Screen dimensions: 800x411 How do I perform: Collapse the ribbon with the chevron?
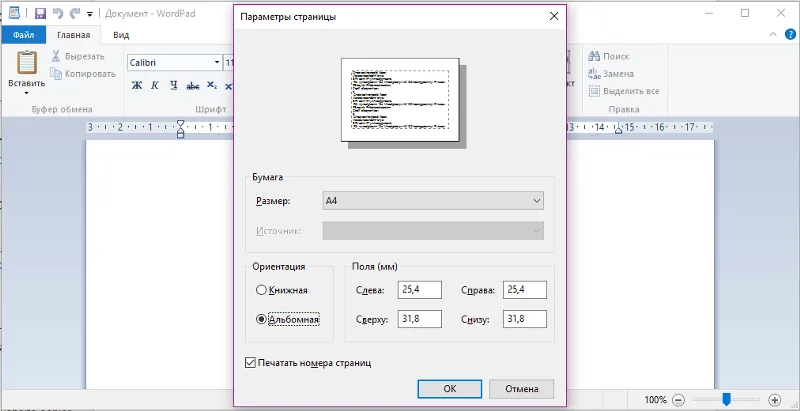click(x=773, y=35)
